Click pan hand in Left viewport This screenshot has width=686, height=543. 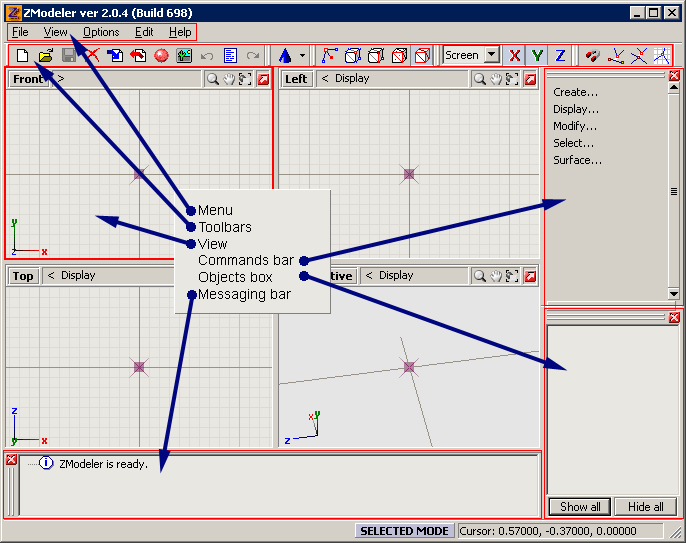point(496,79)
